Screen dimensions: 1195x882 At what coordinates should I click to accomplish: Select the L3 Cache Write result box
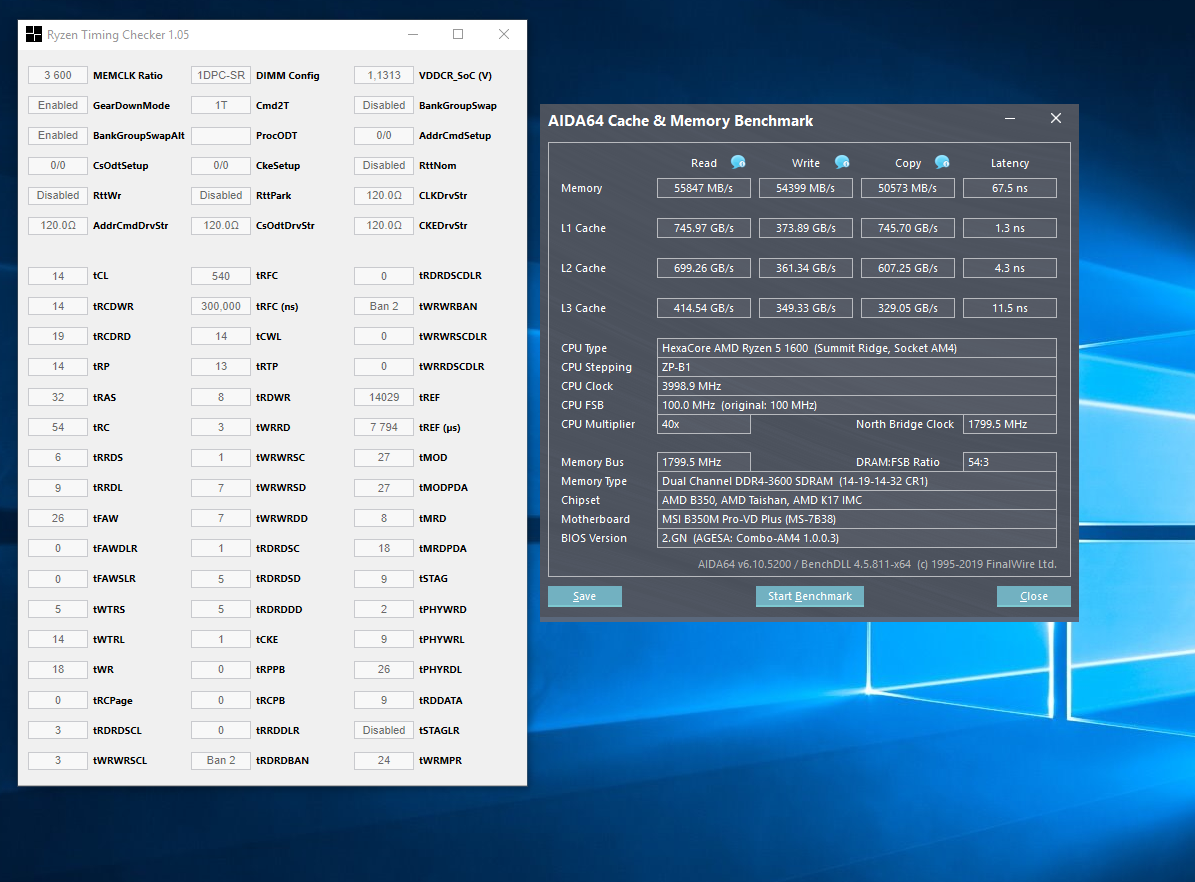[805, 308]
